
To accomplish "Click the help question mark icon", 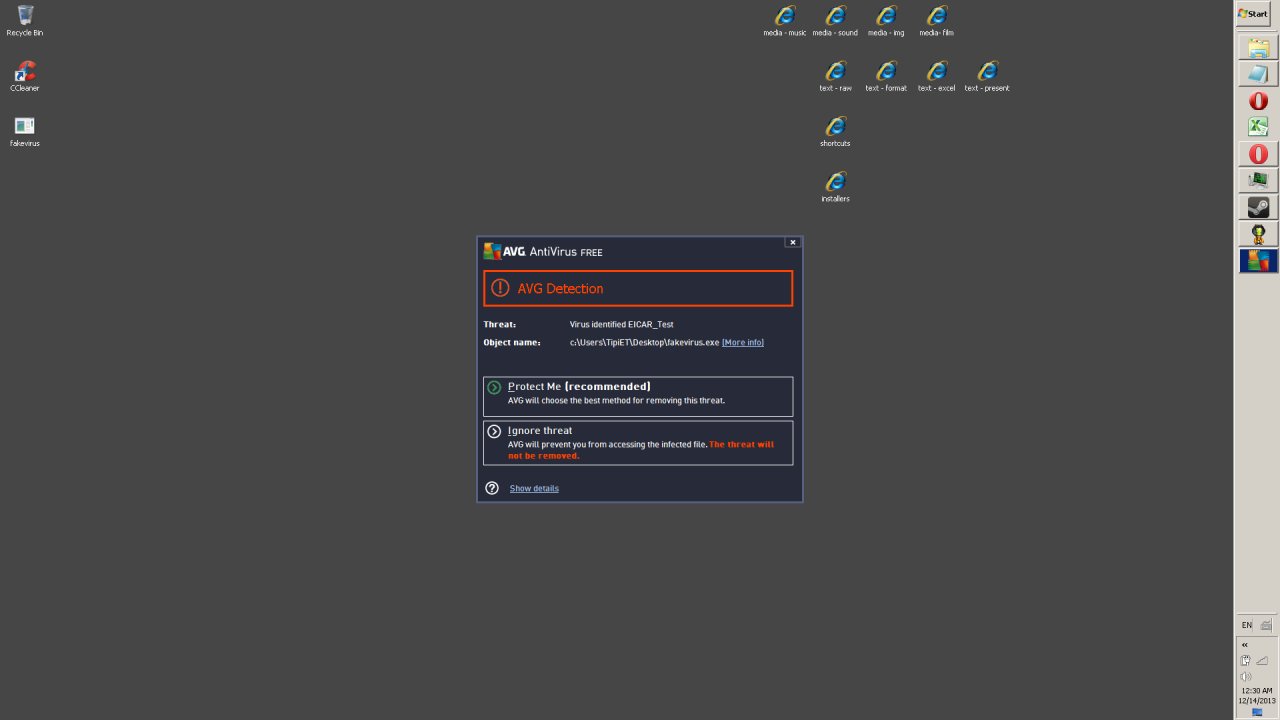I will tap(492, 488).
